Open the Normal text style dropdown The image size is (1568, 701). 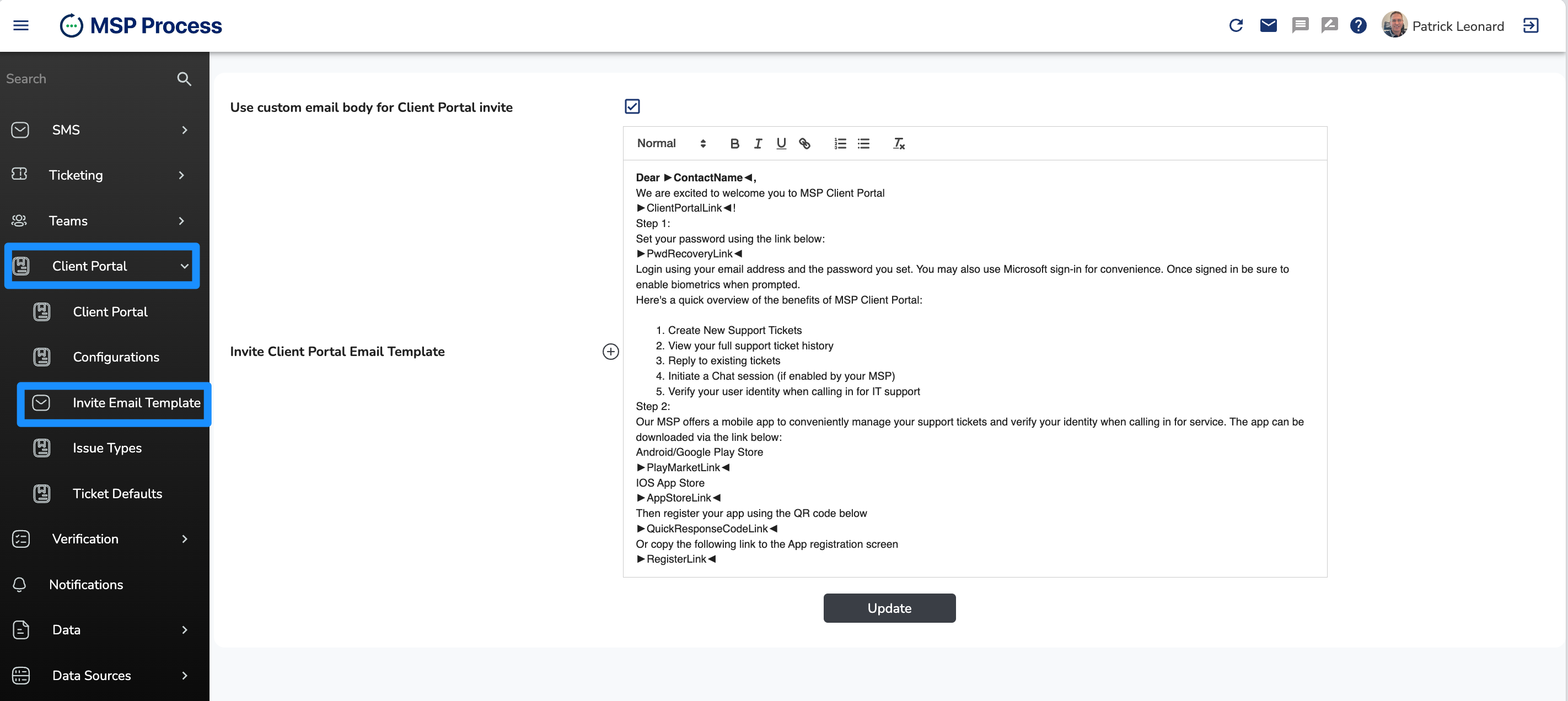[x=671, y=144]
